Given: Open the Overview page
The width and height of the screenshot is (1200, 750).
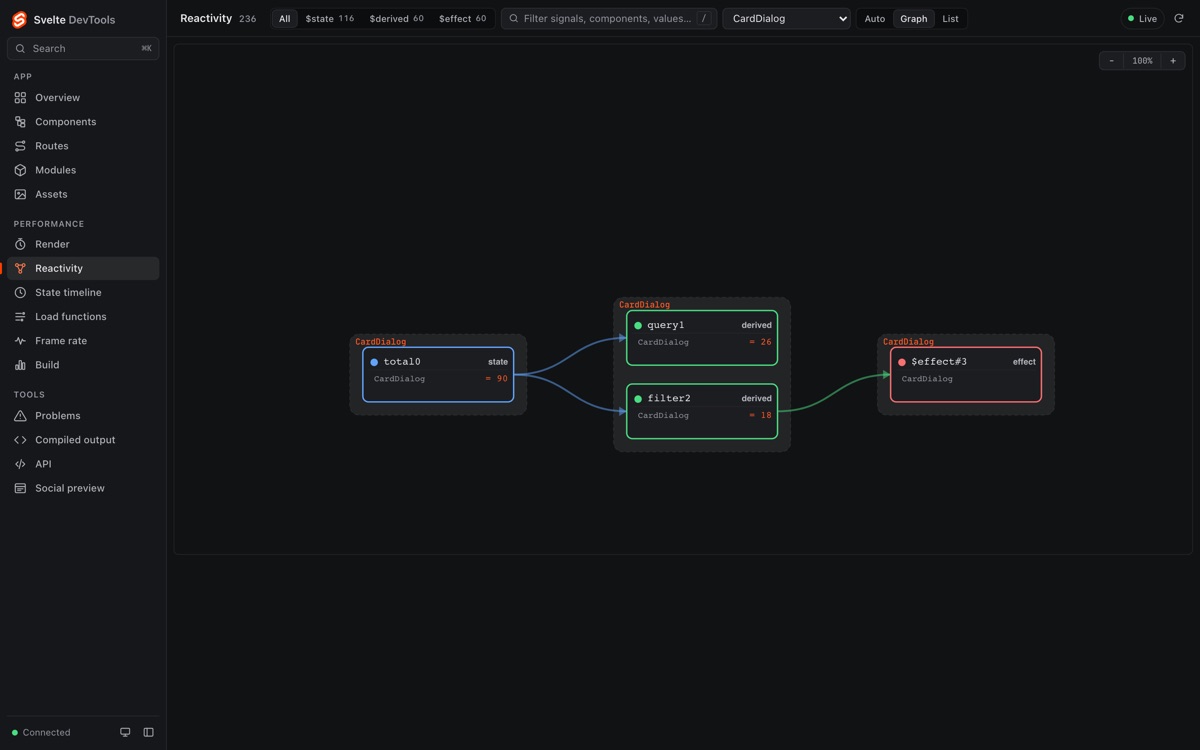Looking at the screenshot, I should (83, 98).
